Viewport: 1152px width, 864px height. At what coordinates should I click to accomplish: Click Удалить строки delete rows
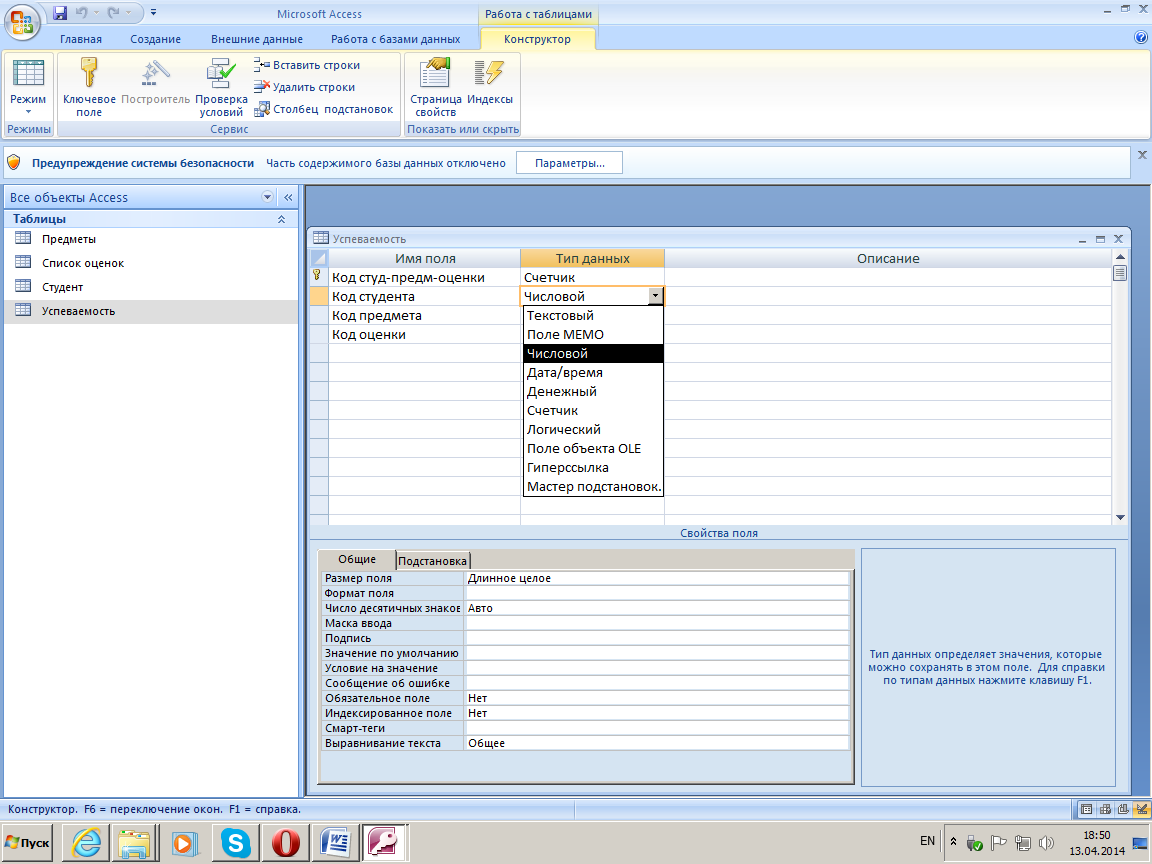305,87
